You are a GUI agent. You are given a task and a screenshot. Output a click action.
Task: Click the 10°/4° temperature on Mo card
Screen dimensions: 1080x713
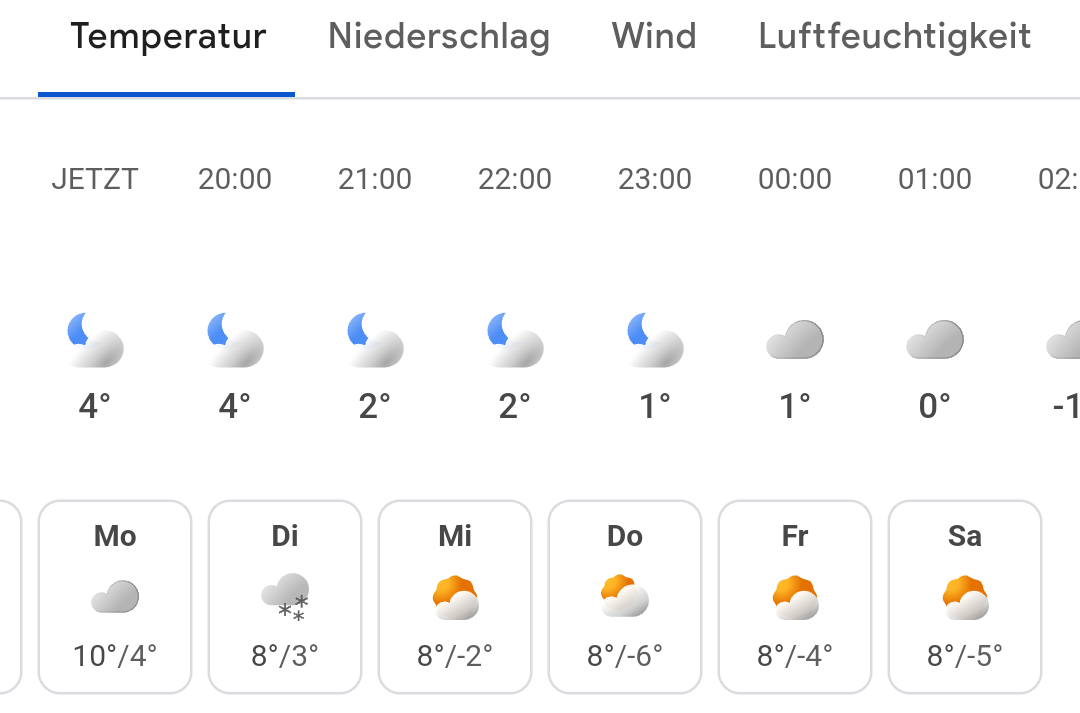point(115,656)
